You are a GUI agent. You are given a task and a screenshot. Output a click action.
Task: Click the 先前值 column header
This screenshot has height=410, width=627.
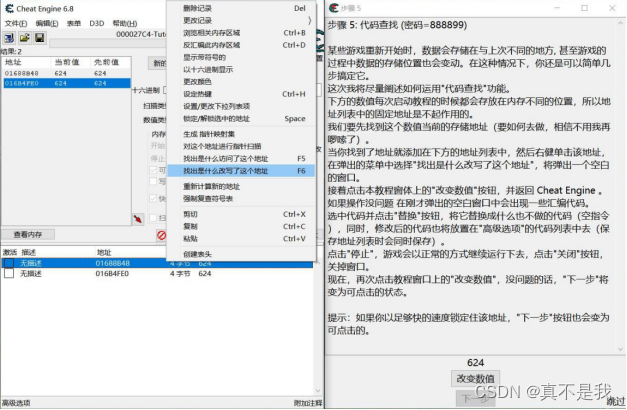[x=110, y=62]
